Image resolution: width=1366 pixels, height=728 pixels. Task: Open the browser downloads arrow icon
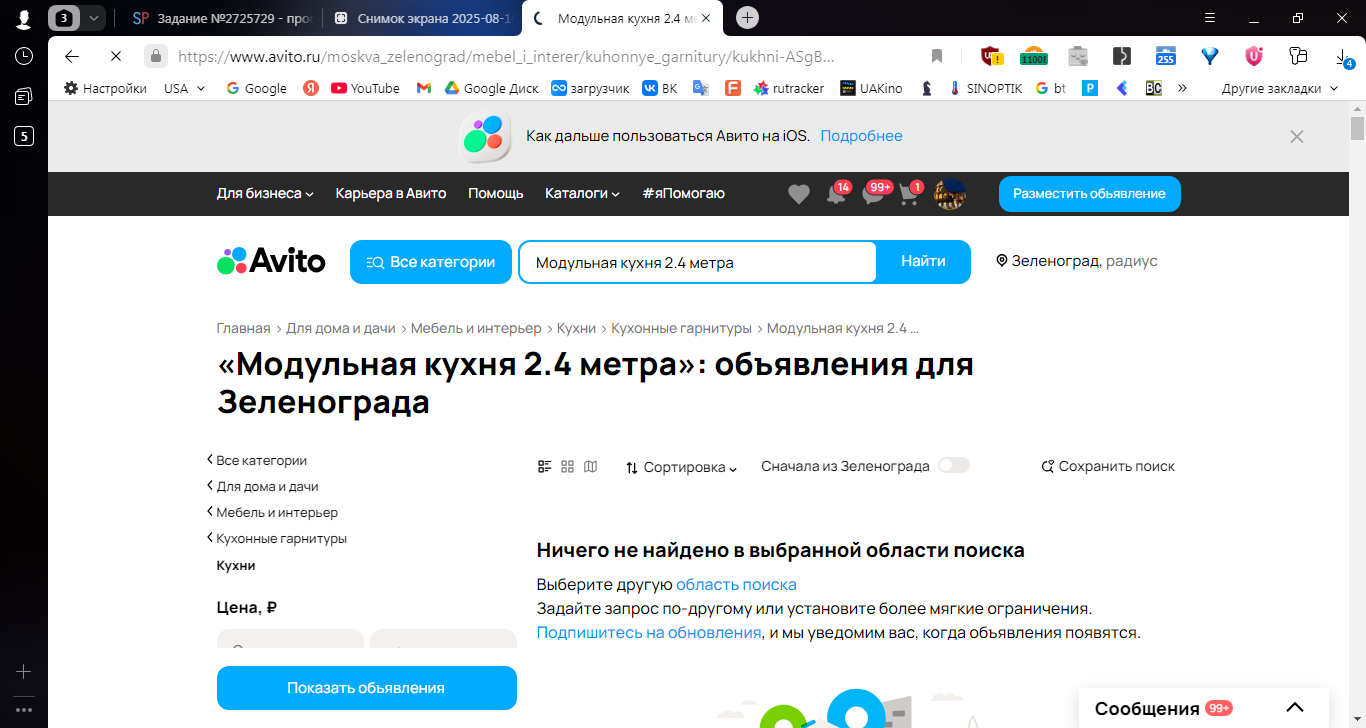[x=1343, y=57]
